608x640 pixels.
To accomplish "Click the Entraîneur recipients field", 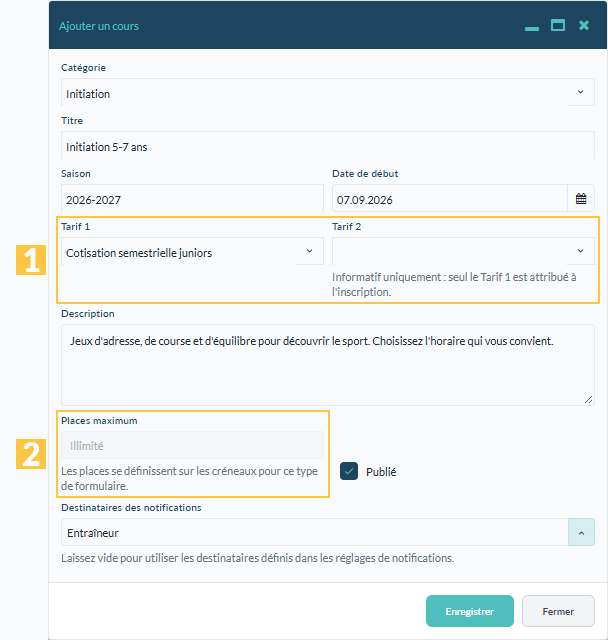I will [315, 532].
